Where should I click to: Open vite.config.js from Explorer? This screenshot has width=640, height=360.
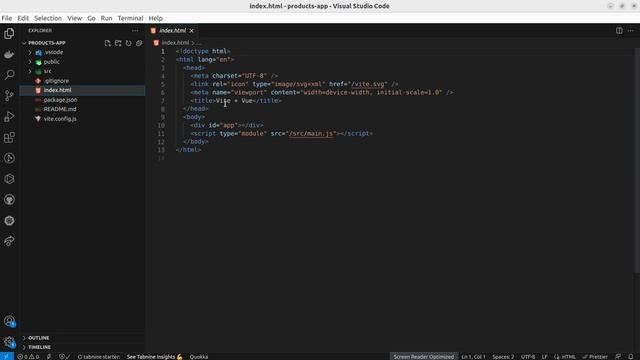(60, 119)
